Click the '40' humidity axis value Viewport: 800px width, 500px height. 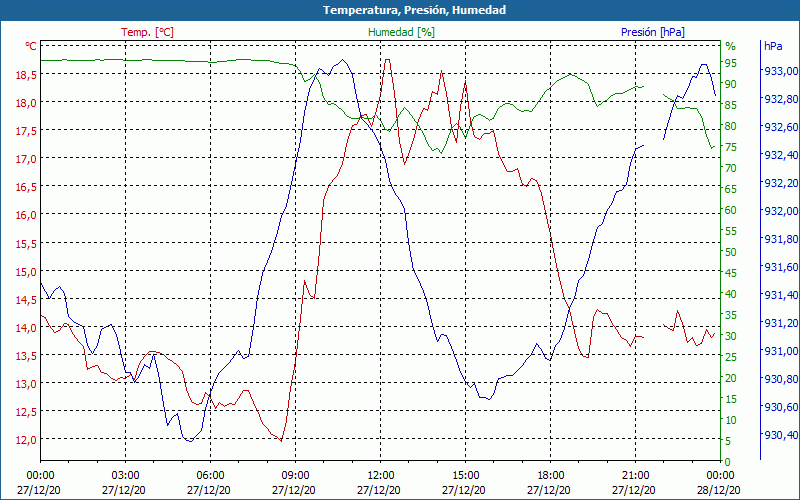[731, 294]
